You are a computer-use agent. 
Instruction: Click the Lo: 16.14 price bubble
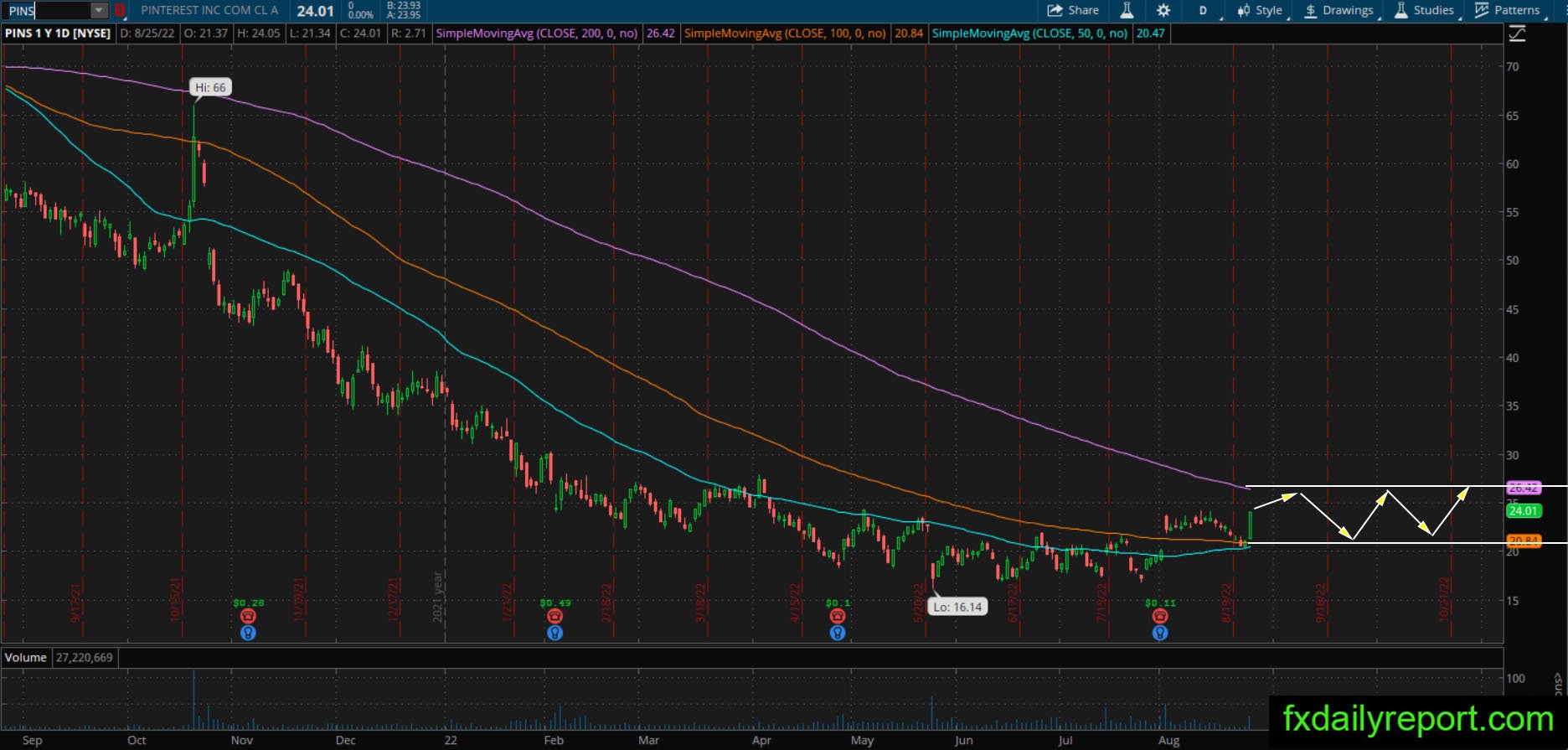click(x=957, y=607)
